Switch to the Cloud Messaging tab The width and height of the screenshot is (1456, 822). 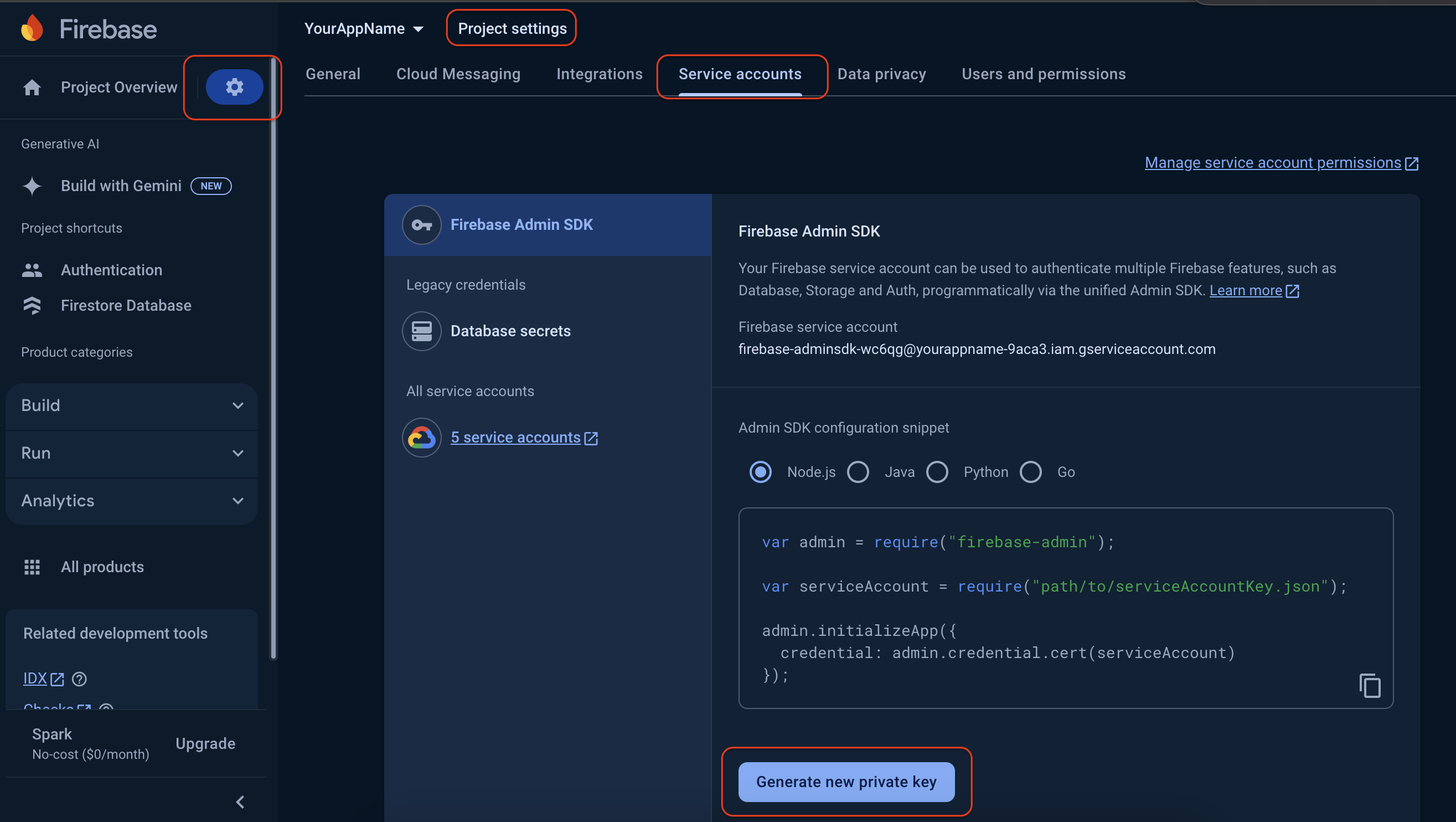point(458,74)
